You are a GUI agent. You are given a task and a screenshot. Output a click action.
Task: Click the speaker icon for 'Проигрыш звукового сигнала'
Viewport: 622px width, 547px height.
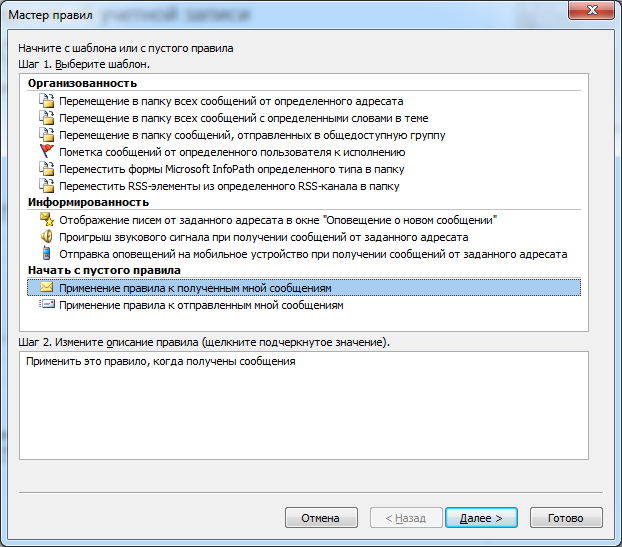pos(46,237)
